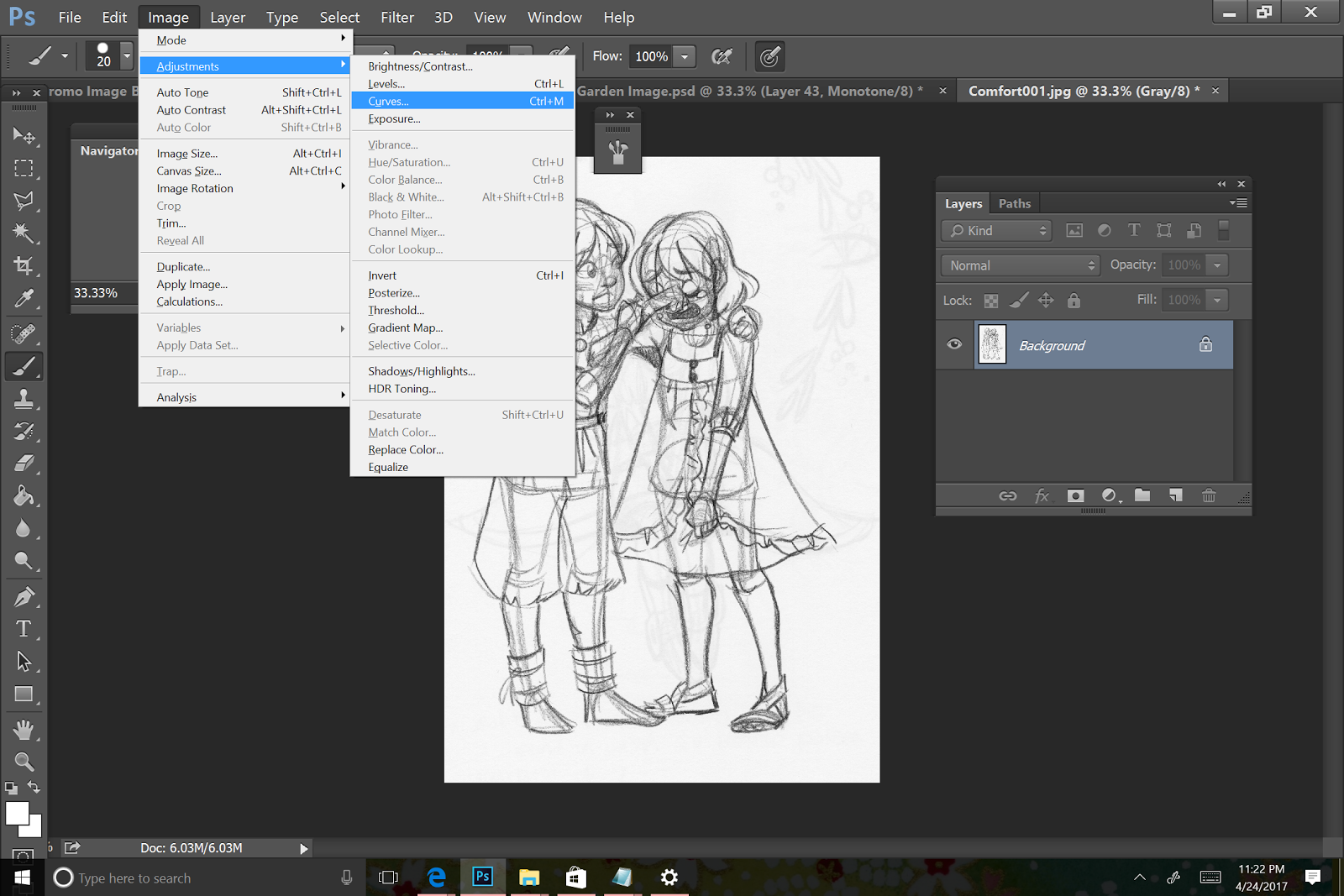This screenshot has height=896, width=1344.
Task: Select the Eyedropper tool
Action: click(x=24, y=299)
